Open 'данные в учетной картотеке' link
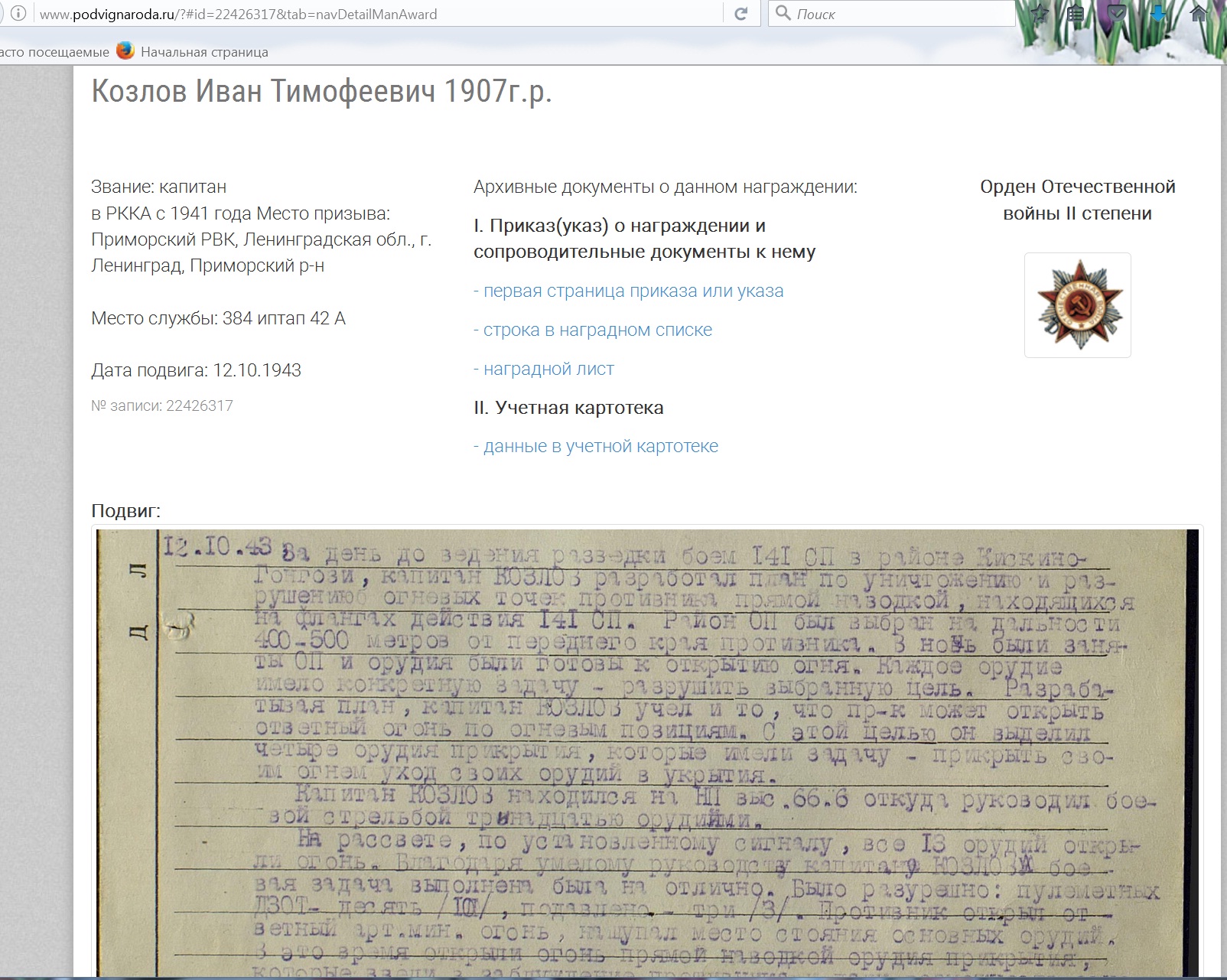The height and width of the screenshot is (980, 1227). point(600,446)
